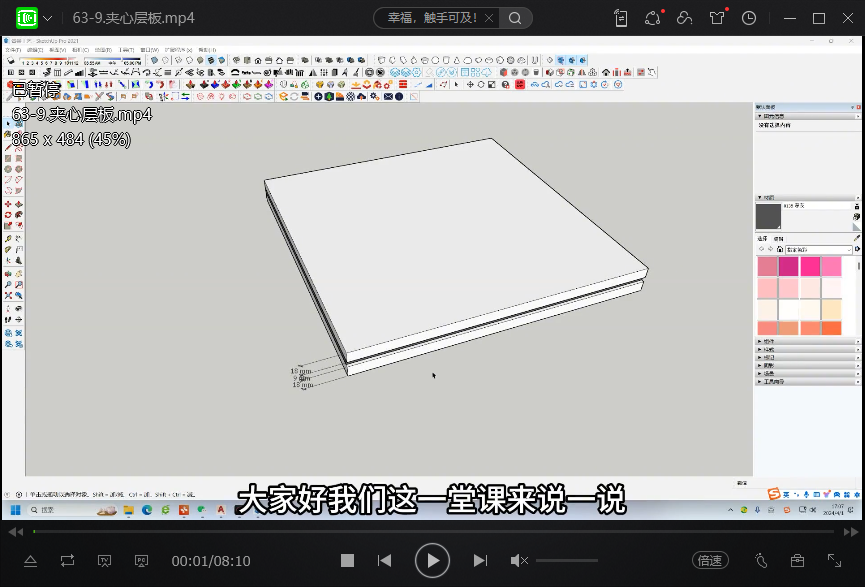Enter fullscreen mode with the expand arrows
865x587 pixels.
click(x=834, y=561)
